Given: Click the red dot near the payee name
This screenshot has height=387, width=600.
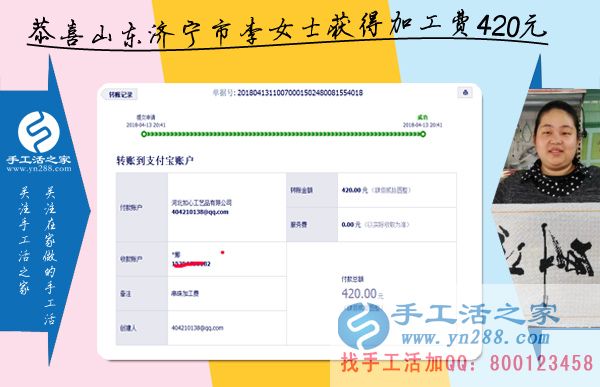Looking at the screenshot, I should [x=222, y=252].
